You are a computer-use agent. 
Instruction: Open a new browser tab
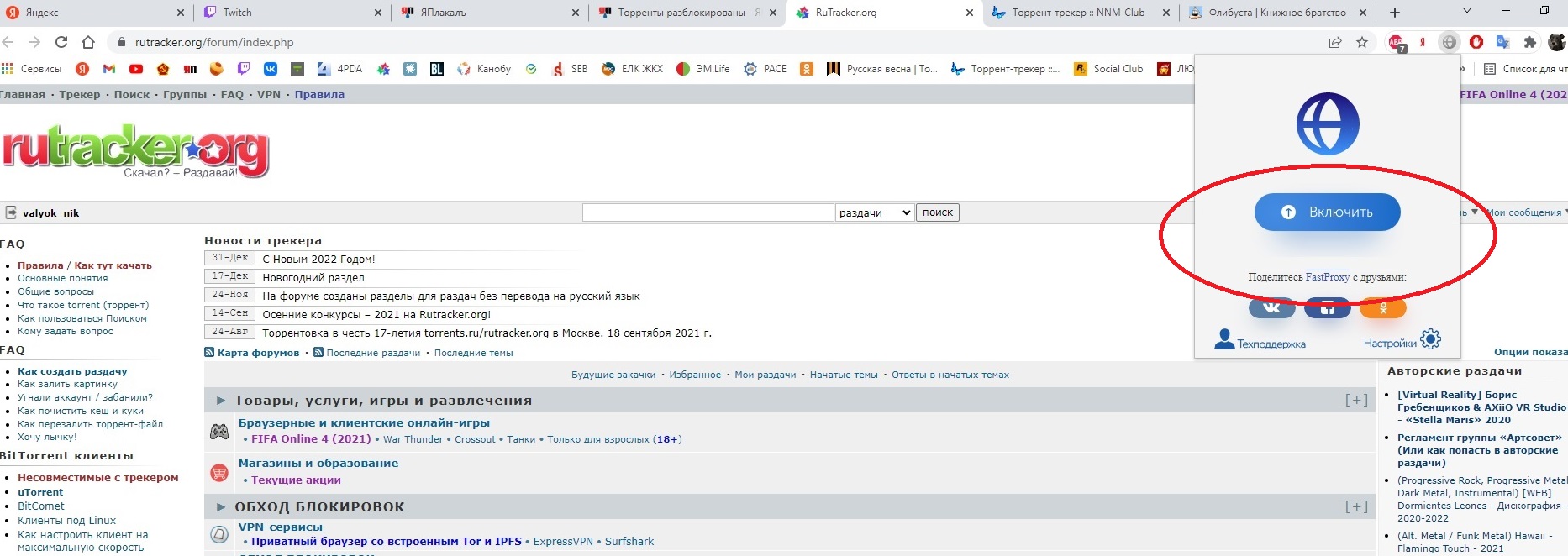pyautogui.click(x=1395, y=13)
